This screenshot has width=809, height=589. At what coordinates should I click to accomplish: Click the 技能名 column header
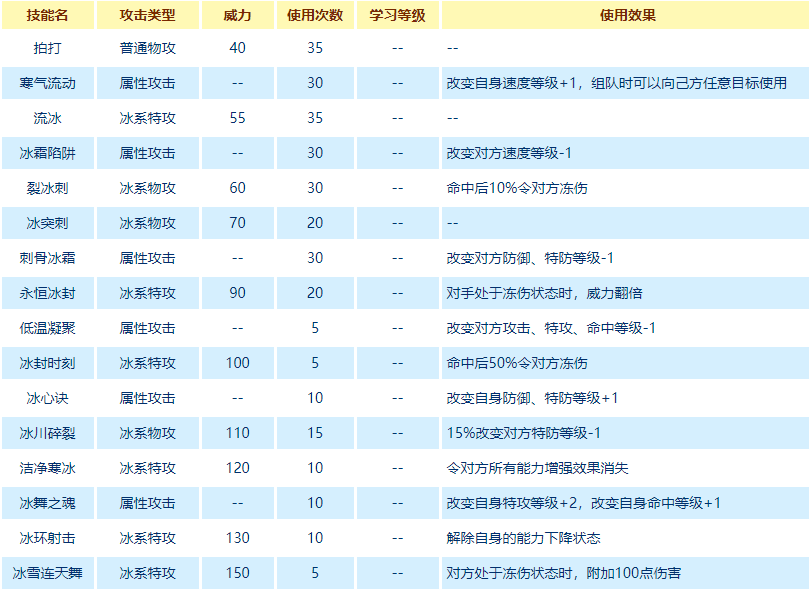[47, 16]
